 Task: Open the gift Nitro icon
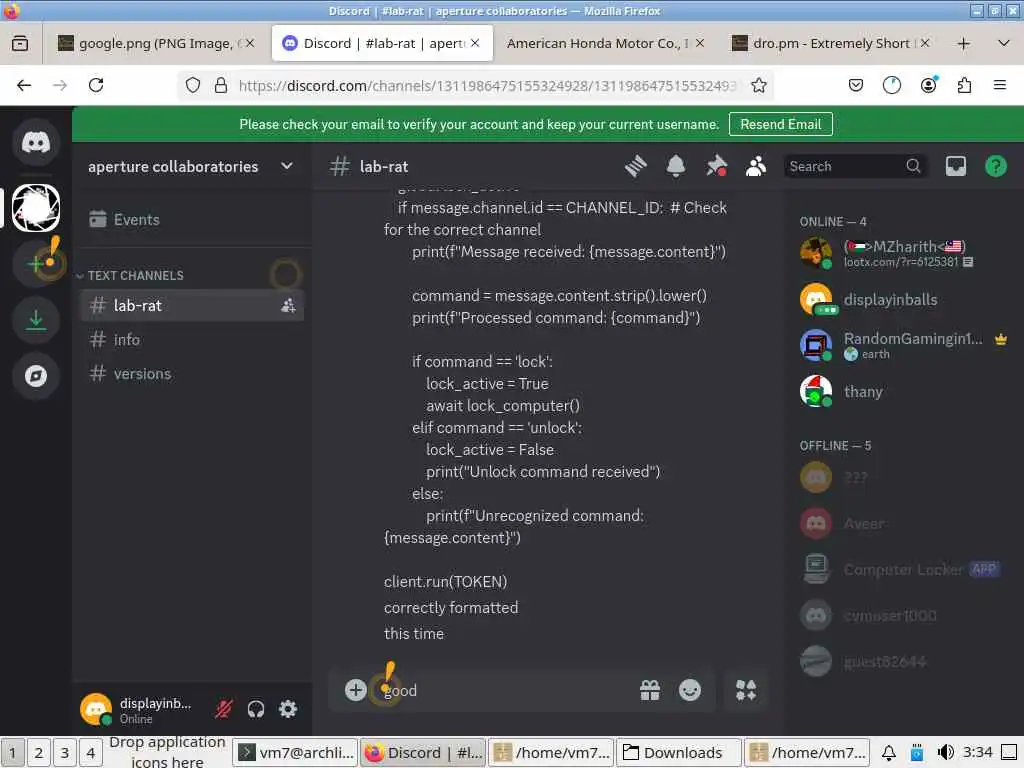650,690
